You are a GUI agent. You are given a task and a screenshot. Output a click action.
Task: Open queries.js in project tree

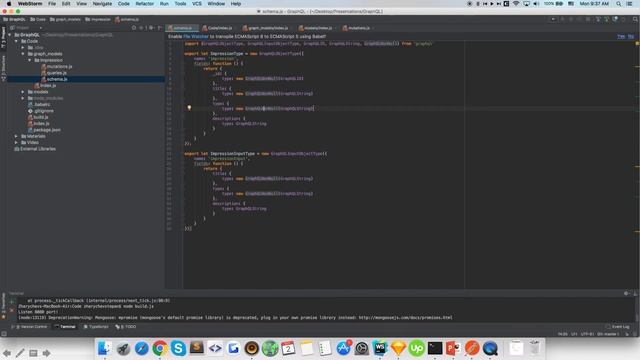pyautogui.click(x=54, y=73)
